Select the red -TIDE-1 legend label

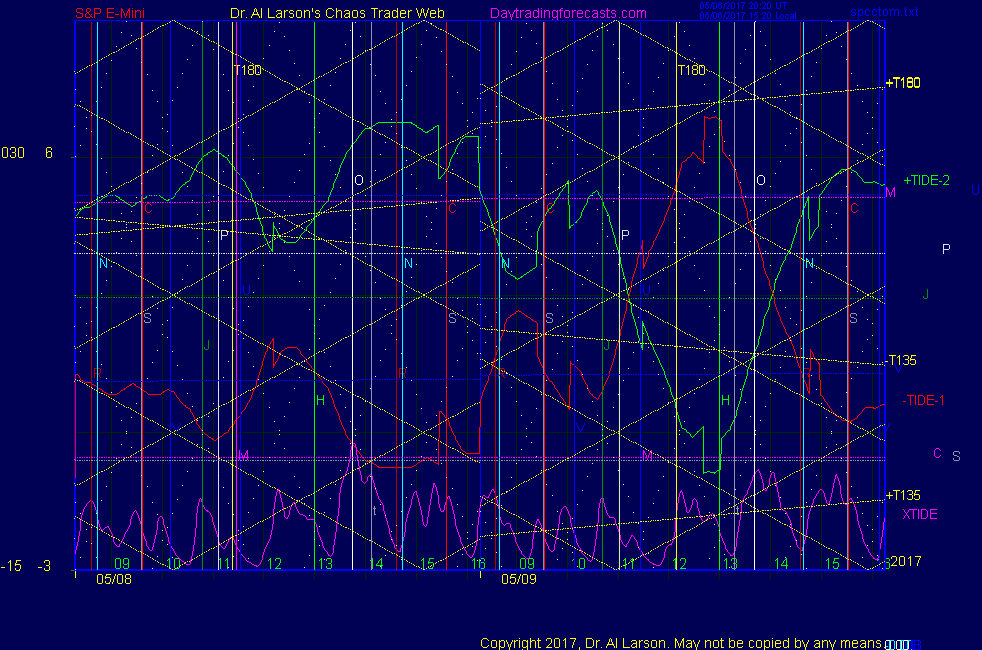point(923,400)
